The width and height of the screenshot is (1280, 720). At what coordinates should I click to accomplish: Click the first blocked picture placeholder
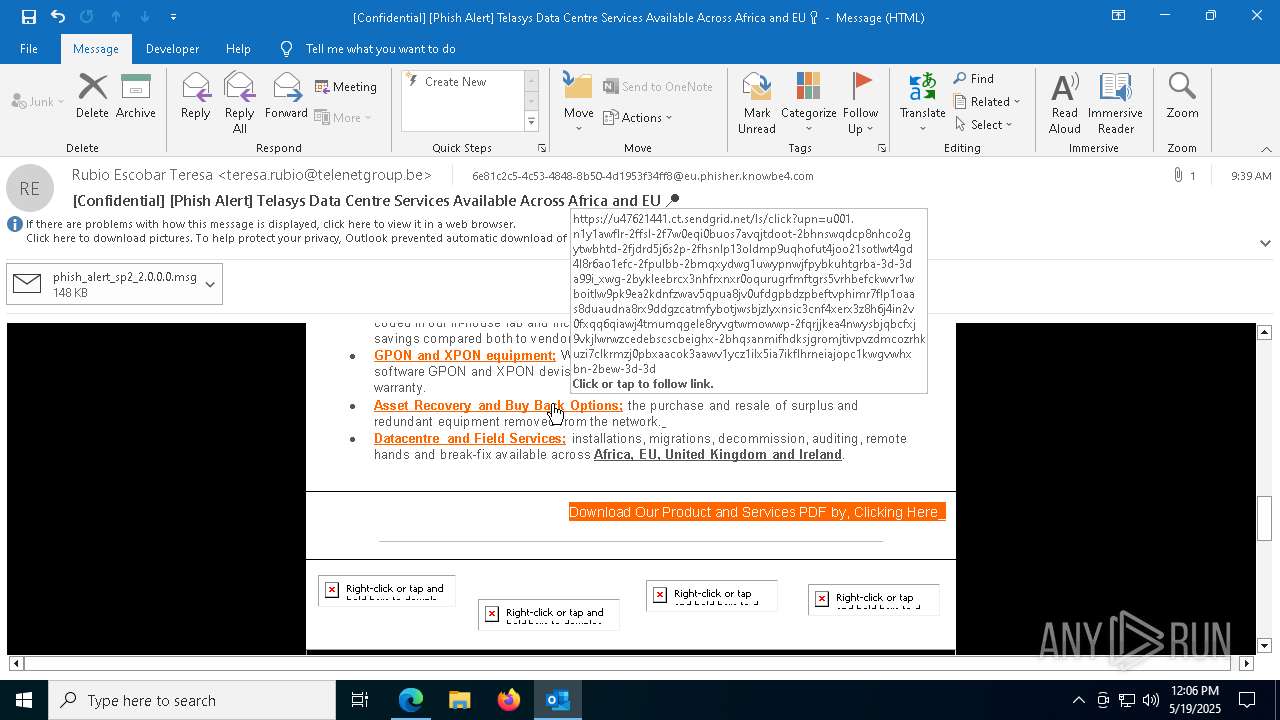point(387,591)
